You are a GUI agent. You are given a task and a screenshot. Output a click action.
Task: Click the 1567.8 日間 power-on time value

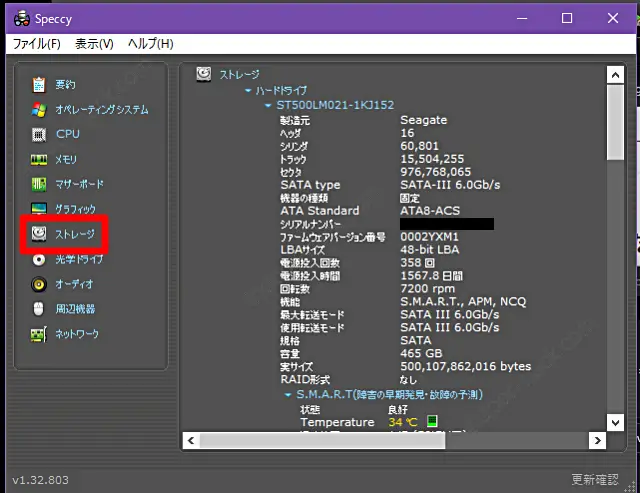pos(431,276)
